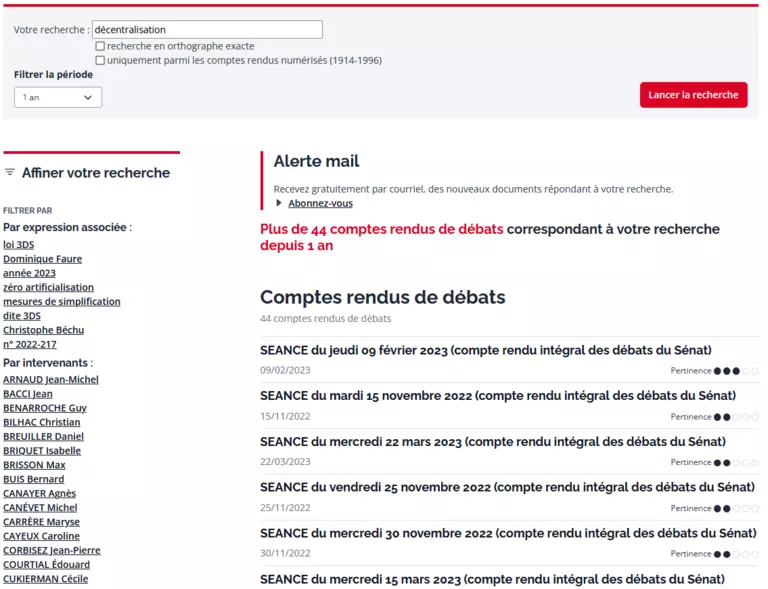This screenshot has height=589, width=768.
Task: Filter by the loi 3DS expression
Action: pyautogui.click(x=18, y=244)
